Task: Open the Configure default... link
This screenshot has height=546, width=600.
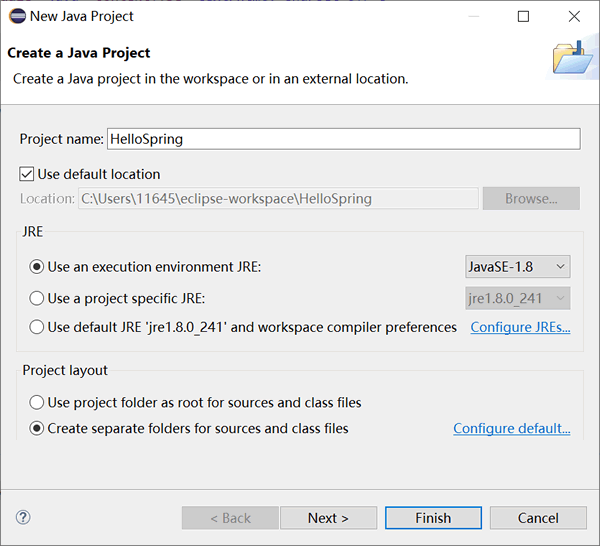Action: (x=512, y=428)
